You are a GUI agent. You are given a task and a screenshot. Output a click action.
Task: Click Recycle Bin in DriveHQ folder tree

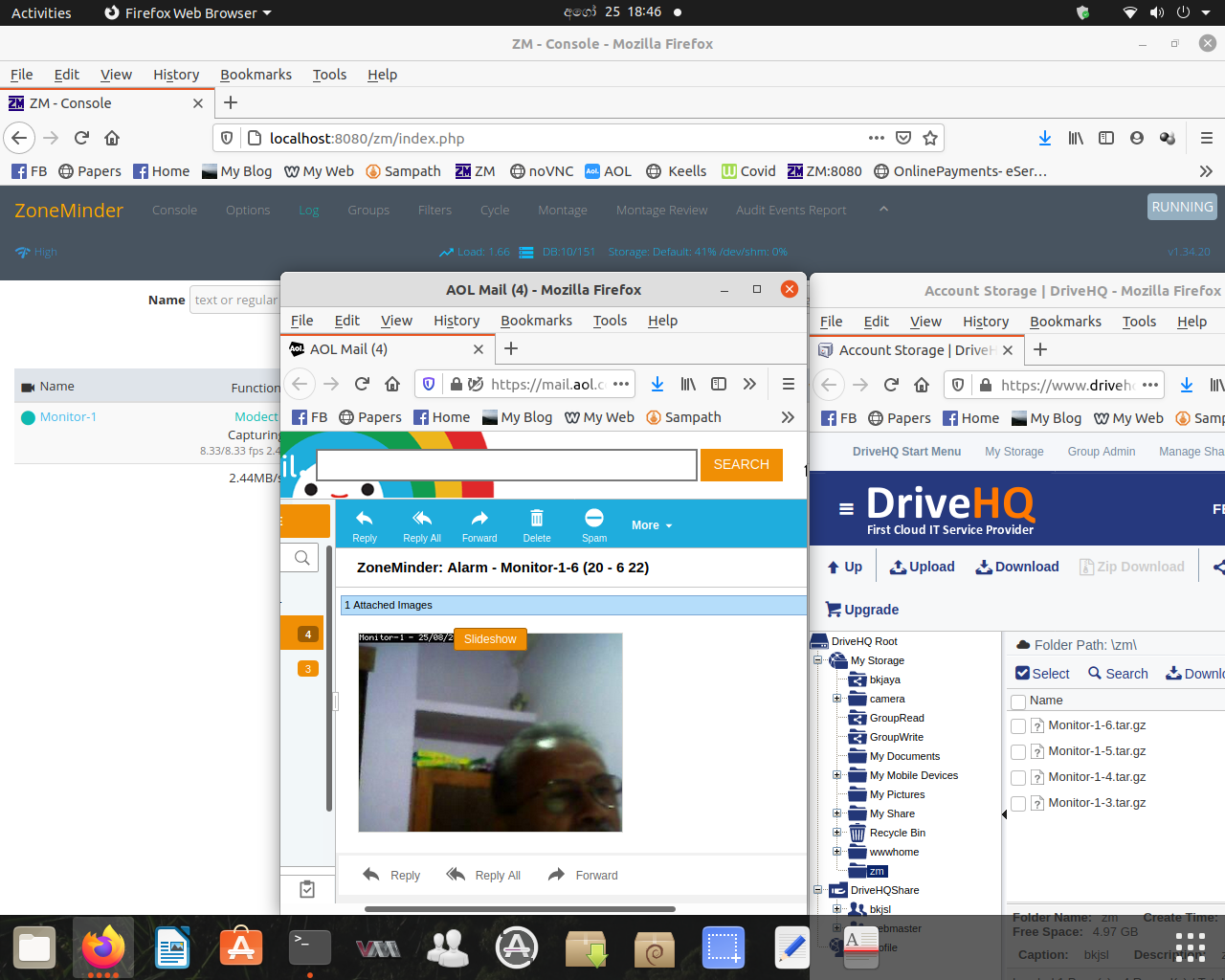pos(897,833)
